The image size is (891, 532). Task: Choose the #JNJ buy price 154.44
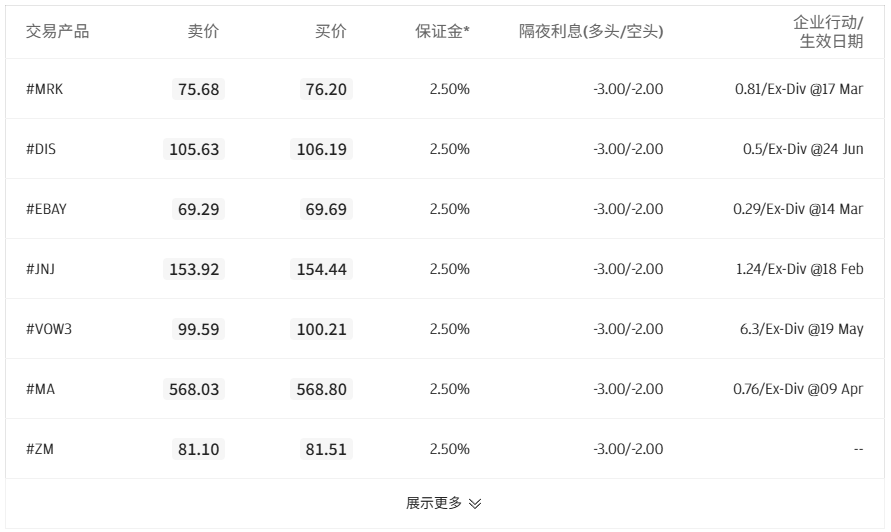[x=322, y=269]
